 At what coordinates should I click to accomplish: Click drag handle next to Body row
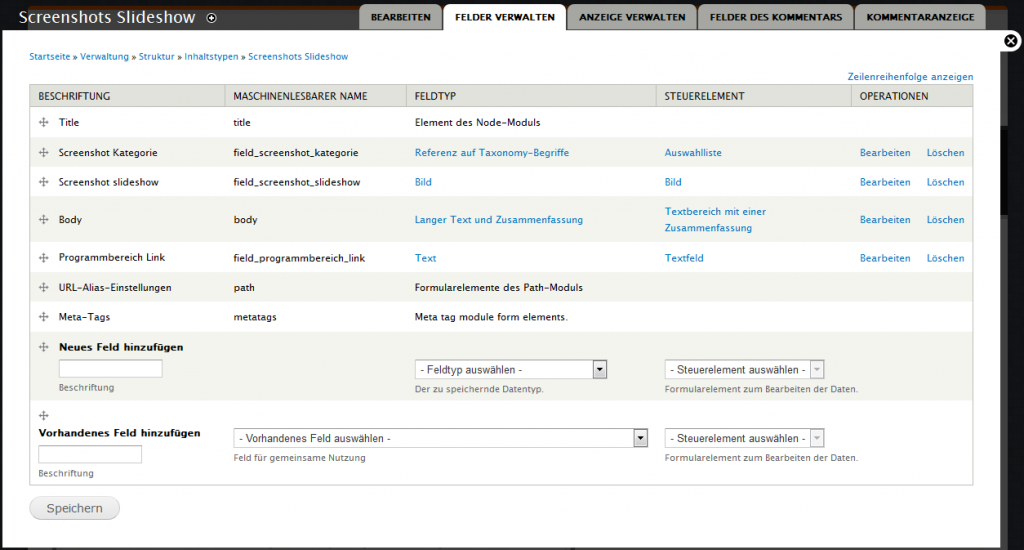[43, 220]
